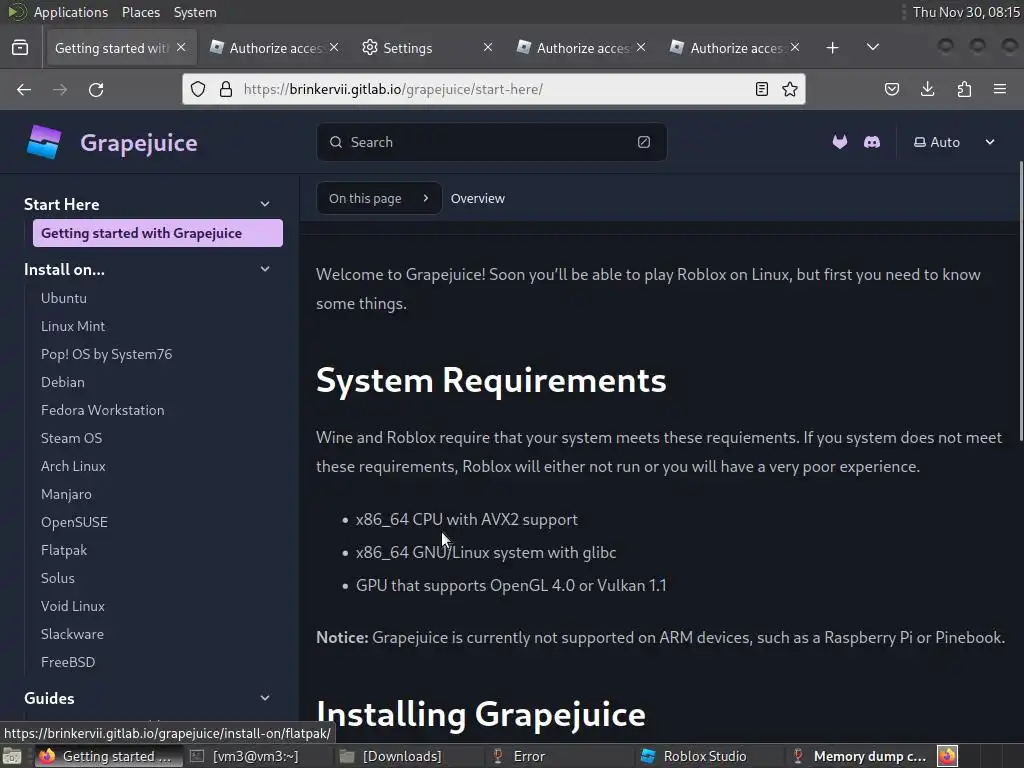Viewport: 1024px width, 768px height.
Task: Click the Firefox icon at taskbar right end
Action: click(x=948, y=756)
